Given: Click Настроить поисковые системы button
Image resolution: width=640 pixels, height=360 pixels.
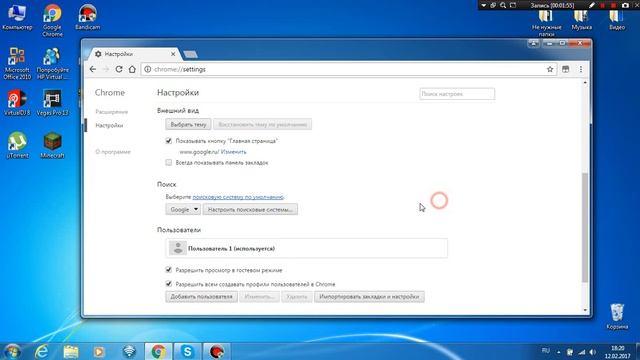Looking at the screenshot, I should click(250, 209).
